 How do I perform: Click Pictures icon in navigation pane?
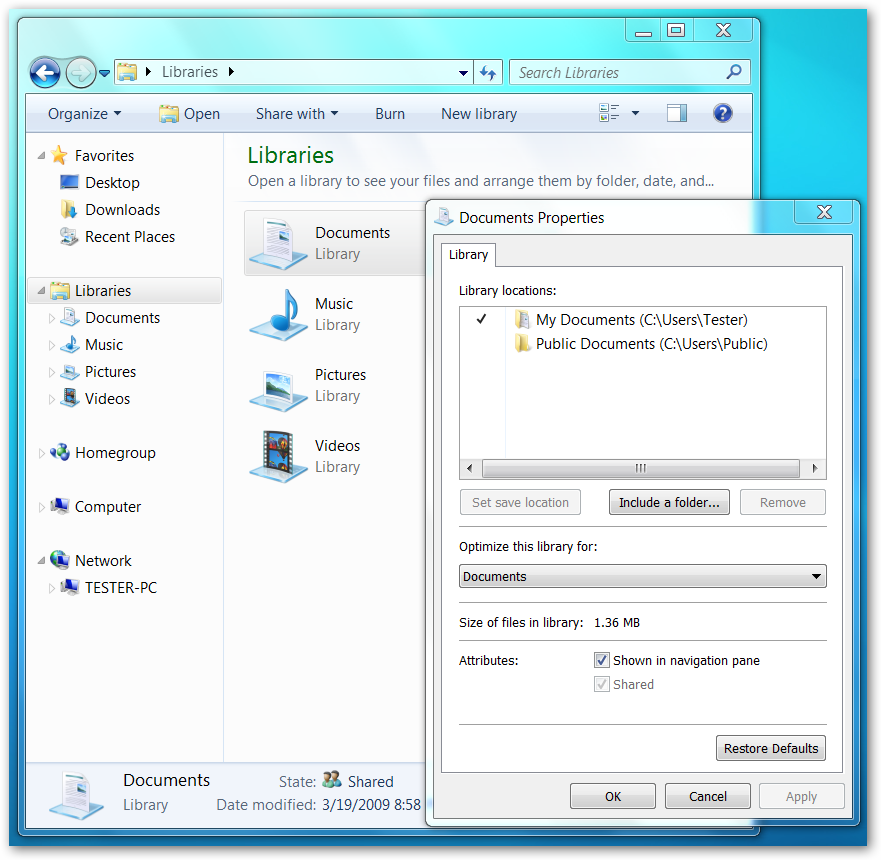(70, 371)
